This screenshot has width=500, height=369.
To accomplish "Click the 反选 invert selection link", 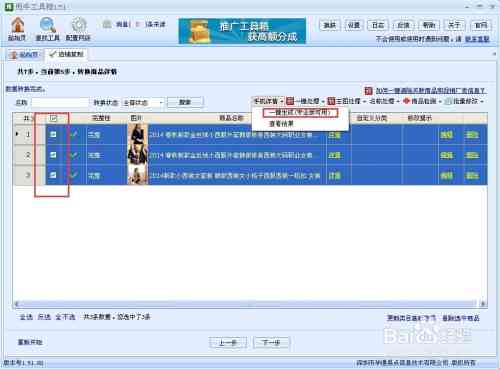I will 44,317.
